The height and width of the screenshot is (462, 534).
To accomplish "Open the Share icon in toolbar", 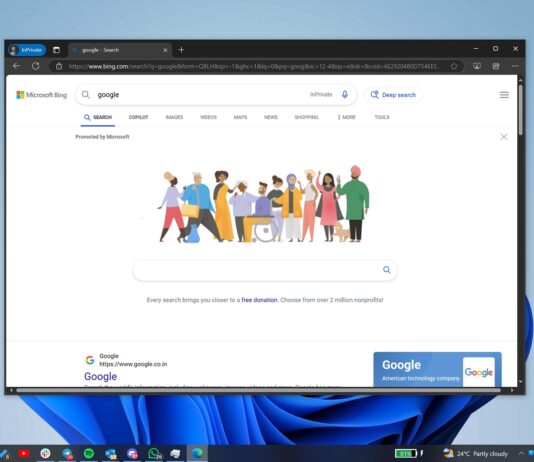I will tap(496, 66).
